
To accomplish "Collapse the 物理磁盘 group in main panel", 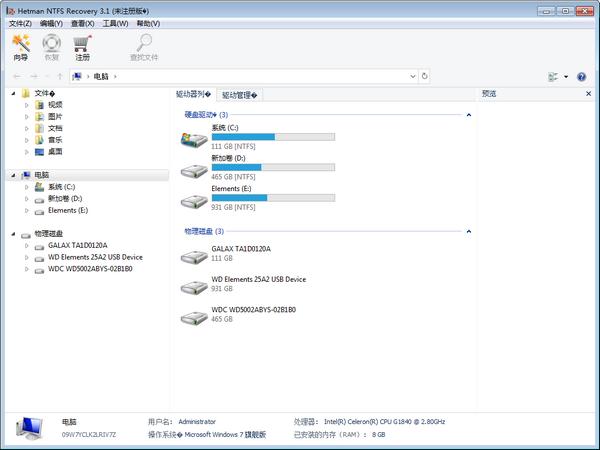I will click(469, 232).
